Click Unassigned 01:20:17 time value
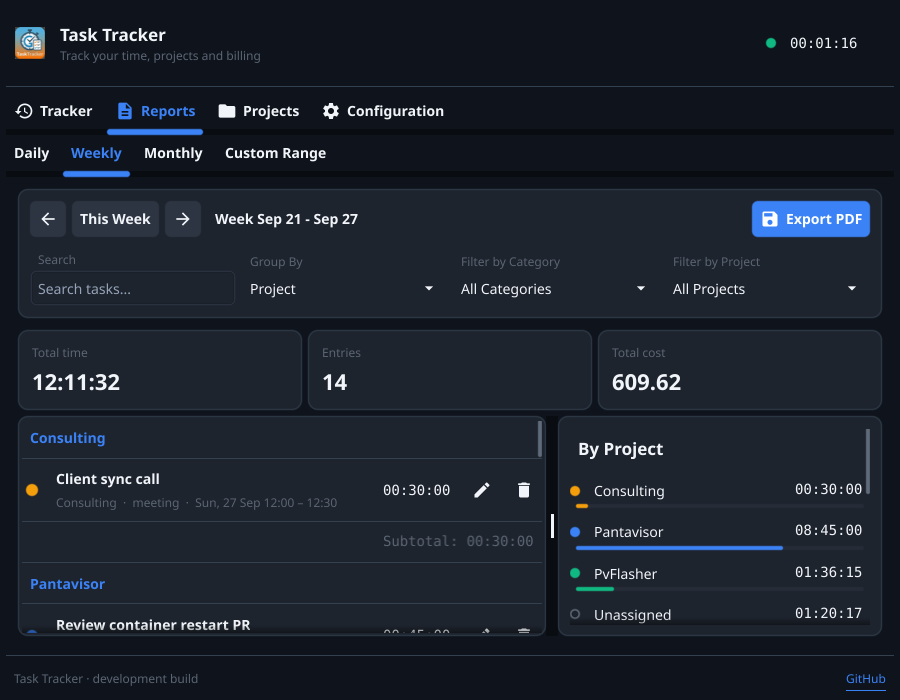This screenshot has width=900, height=700. [x=828, y=613]
